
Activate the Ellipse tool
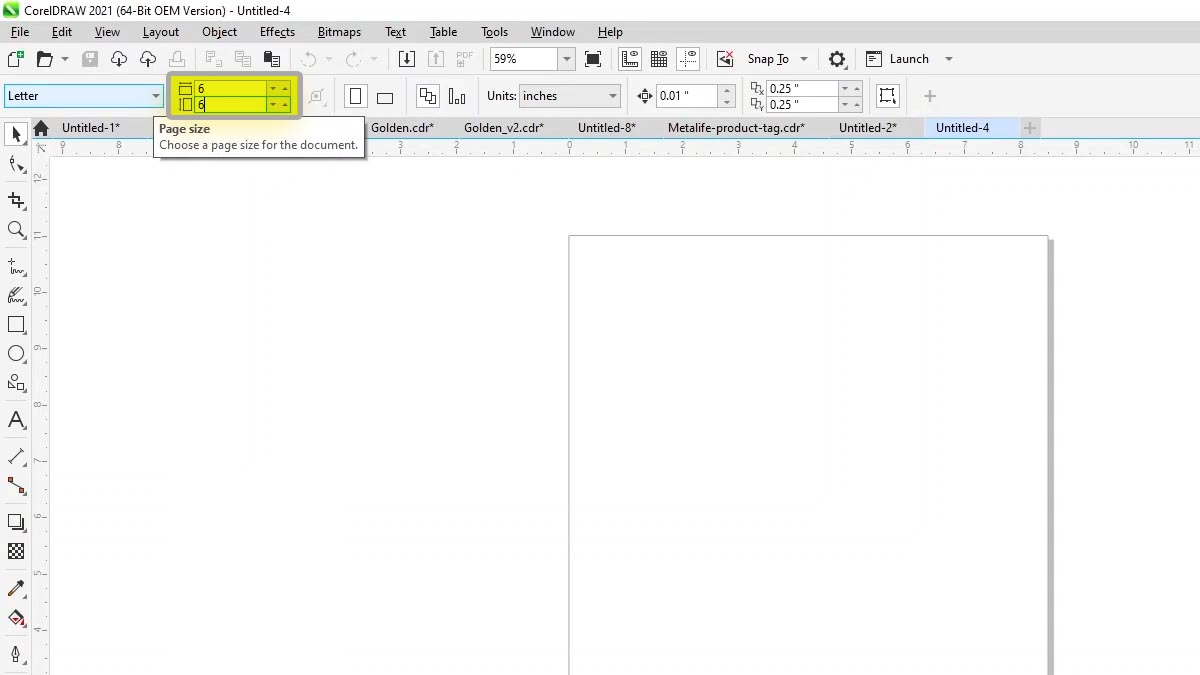[16, 353]
